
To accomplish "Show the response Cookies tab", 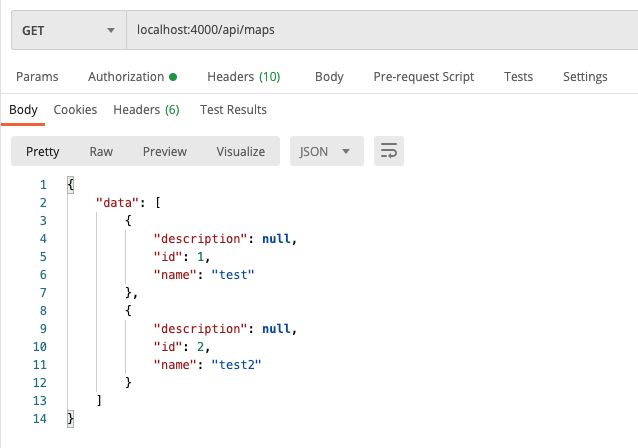I will tap(76, 110).
